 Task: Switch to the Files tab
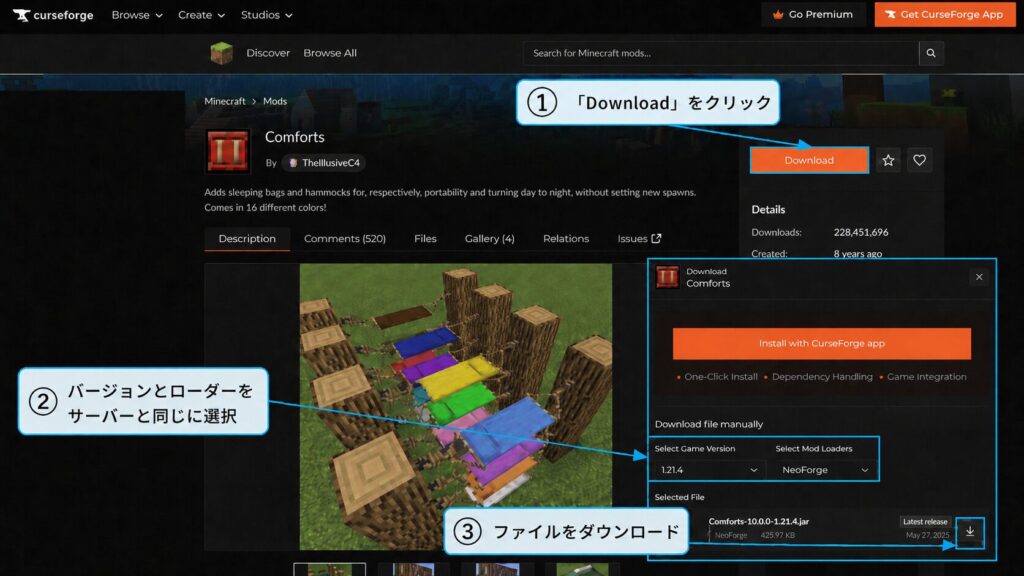click(x=425, y=238)
